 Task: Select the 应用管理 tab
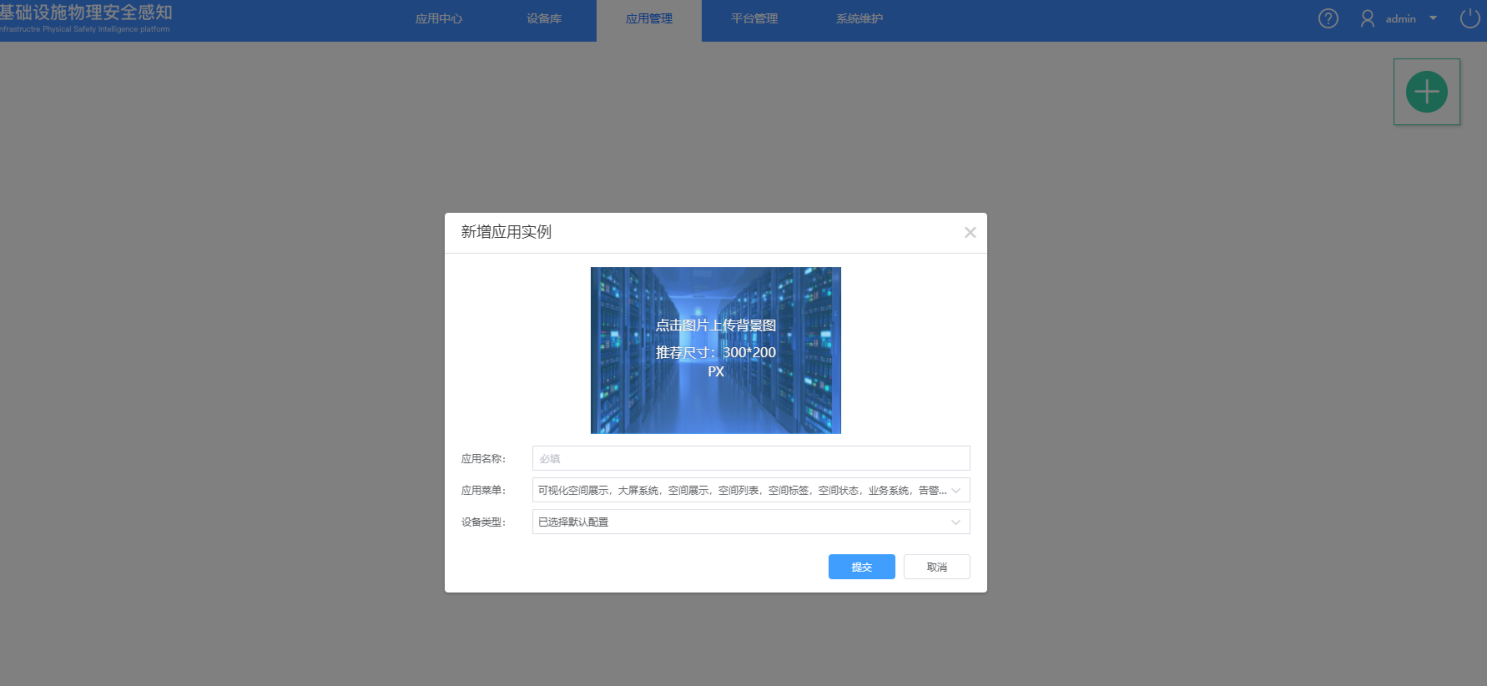(x=649, y=19)
